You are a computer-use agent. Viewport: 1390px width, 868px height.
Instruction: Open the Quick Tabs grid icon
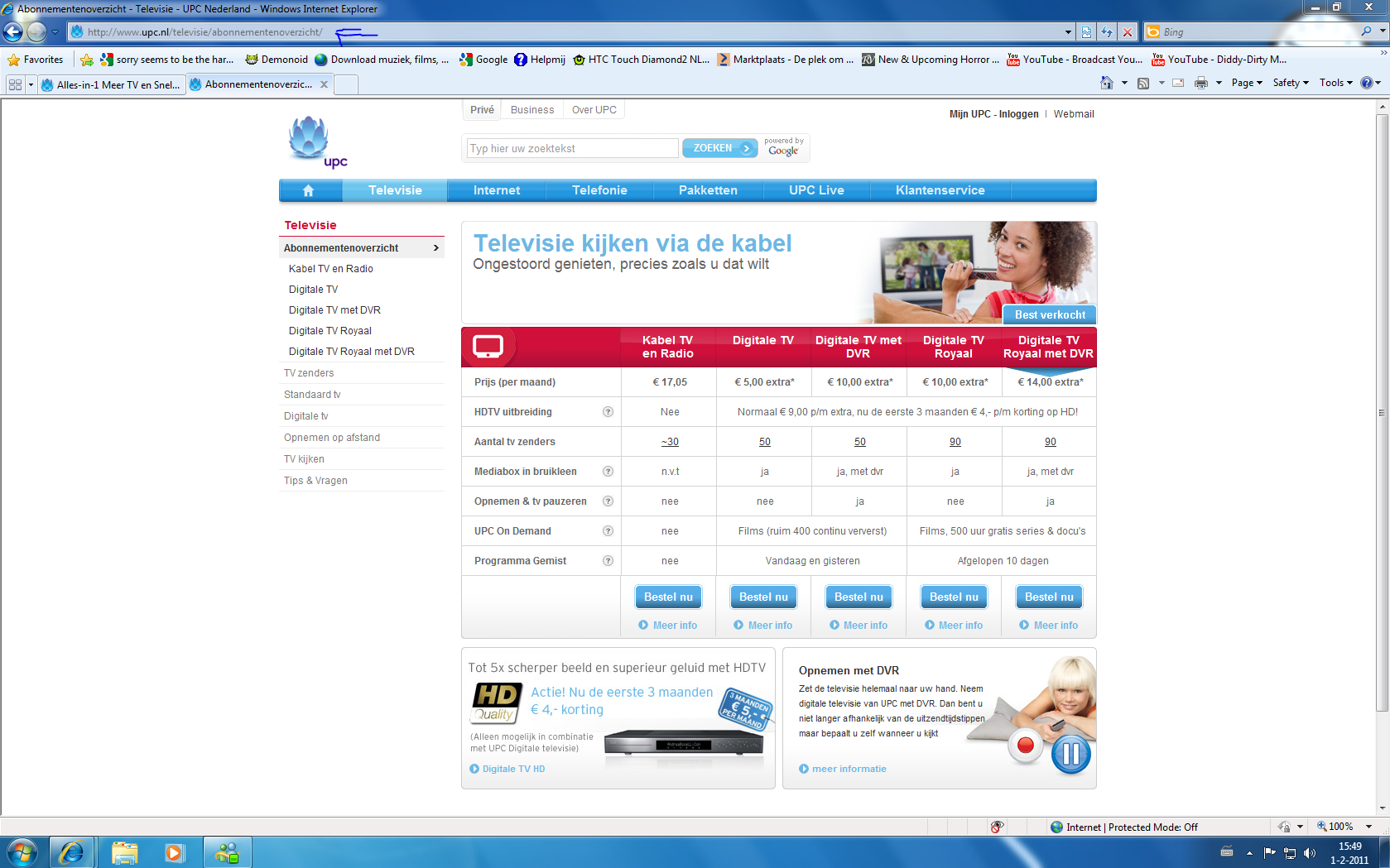15,84
